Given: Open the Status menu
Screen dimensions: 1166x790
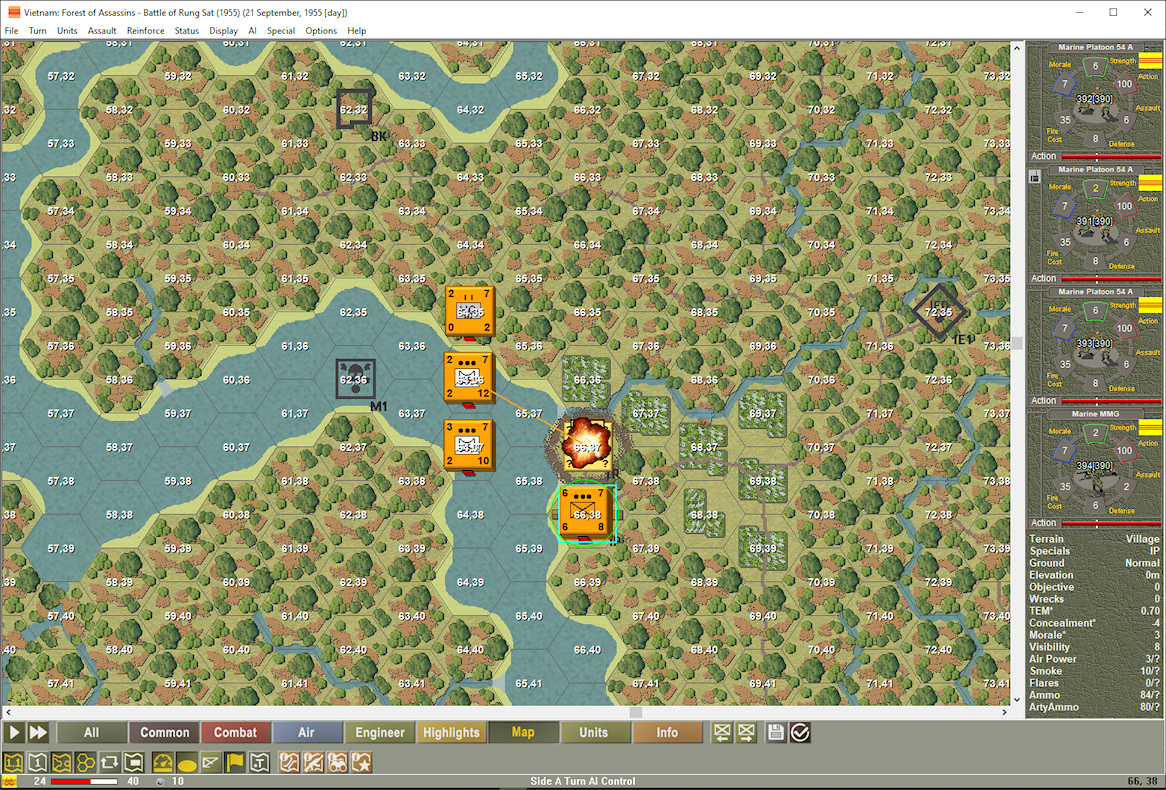Looking at the screenshot, I should click(187, 30).
